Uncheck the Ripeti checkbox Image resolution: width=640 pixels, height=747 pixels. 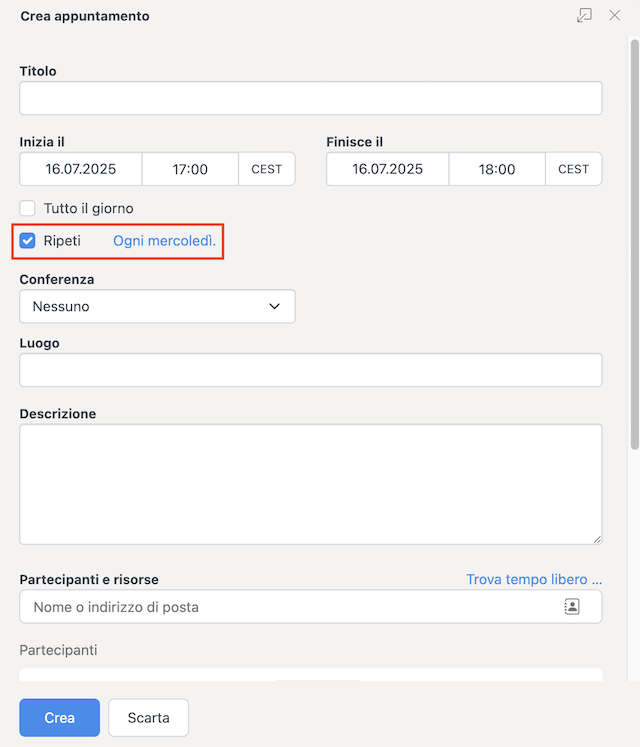(28, 241)
